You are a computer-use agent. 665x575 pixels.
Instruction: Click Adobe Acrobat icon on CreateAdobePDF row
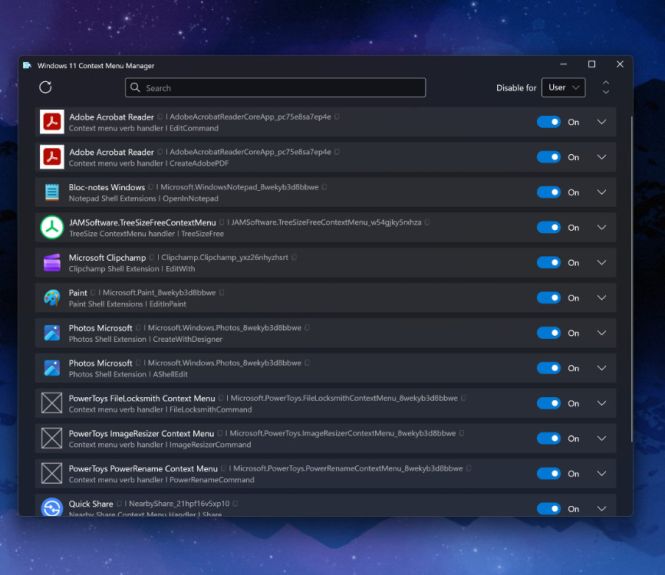pyautogui.click(x=52, y=157)
